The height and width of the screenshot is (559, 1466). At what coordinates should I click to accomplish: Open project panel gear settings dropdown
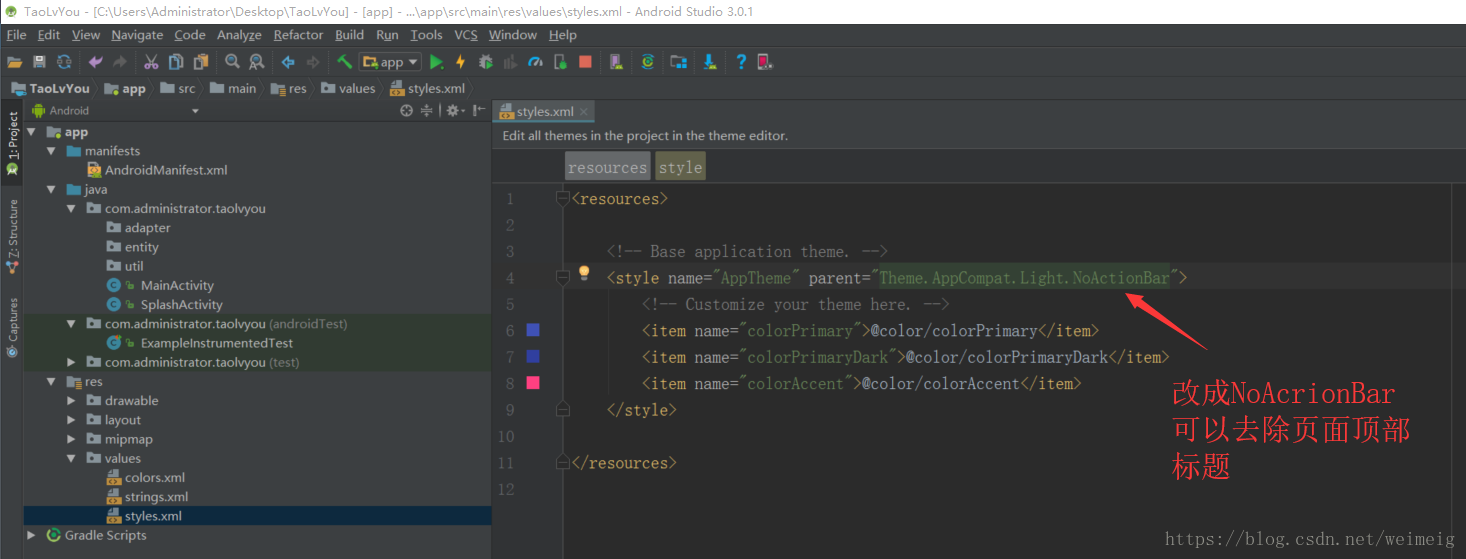455,111
